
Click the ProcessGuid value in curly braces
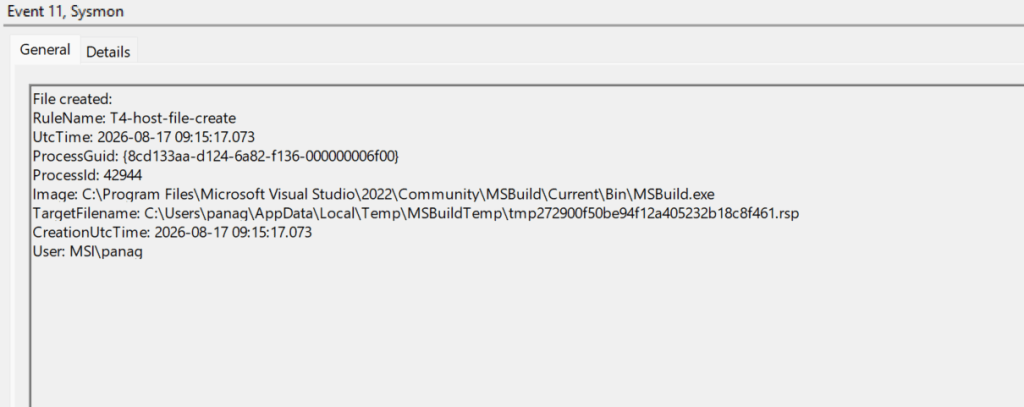(260, 156)
